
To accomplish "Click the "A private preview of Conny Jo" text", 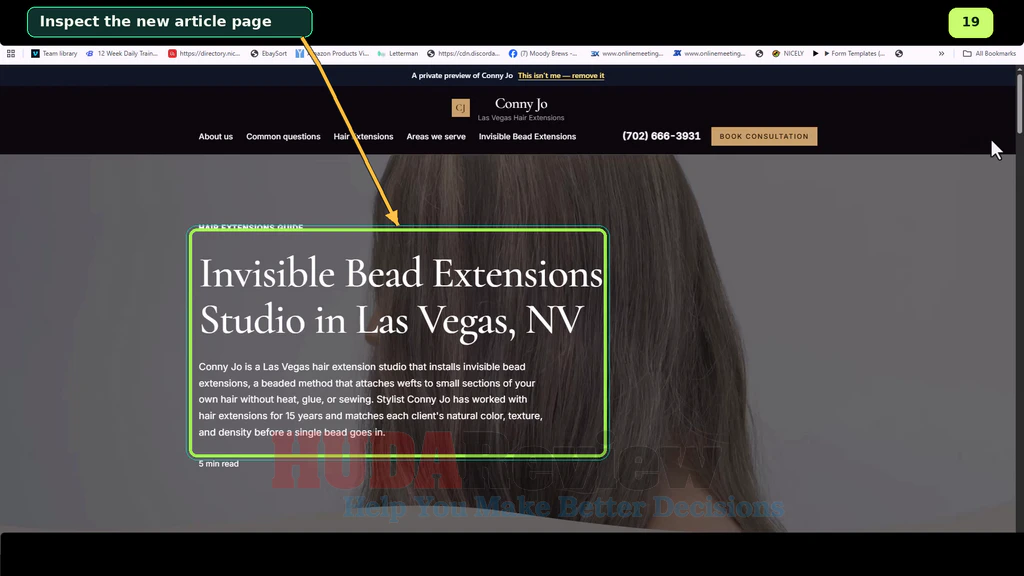I will click(462, 76).
